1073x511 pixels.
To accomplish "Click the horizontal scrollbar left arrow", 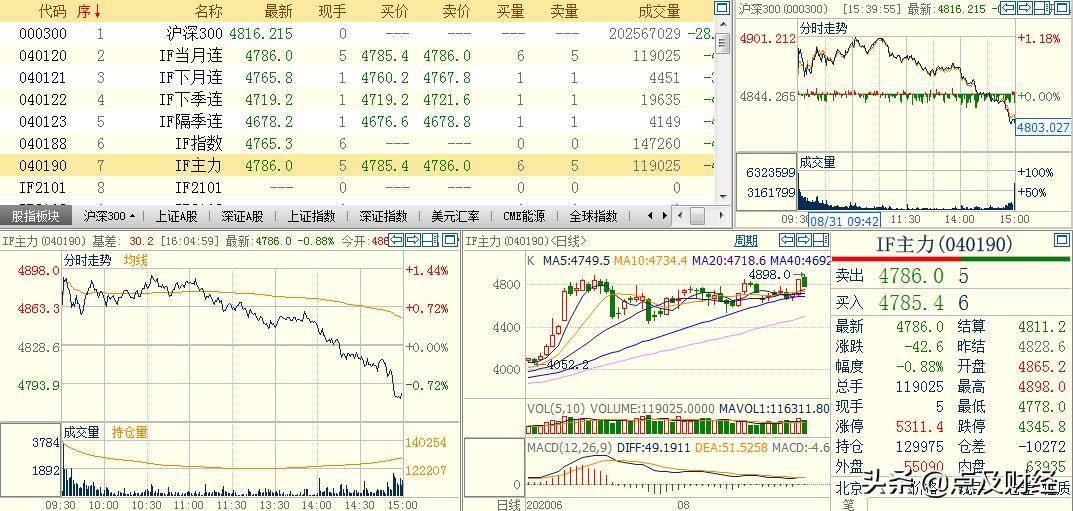I will click(680, 216).
